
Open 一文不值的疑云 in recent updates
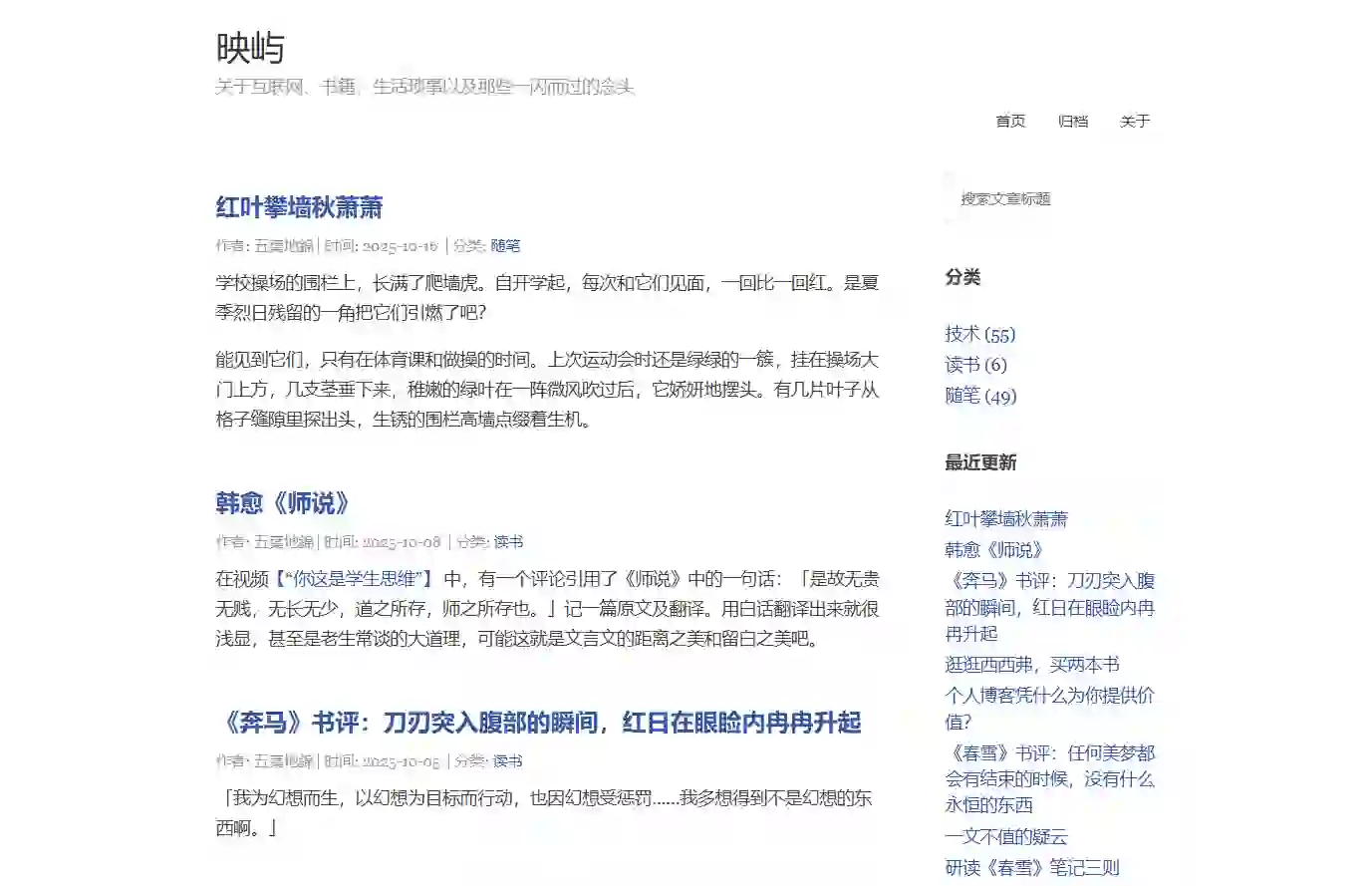(x=1006, y=836)
